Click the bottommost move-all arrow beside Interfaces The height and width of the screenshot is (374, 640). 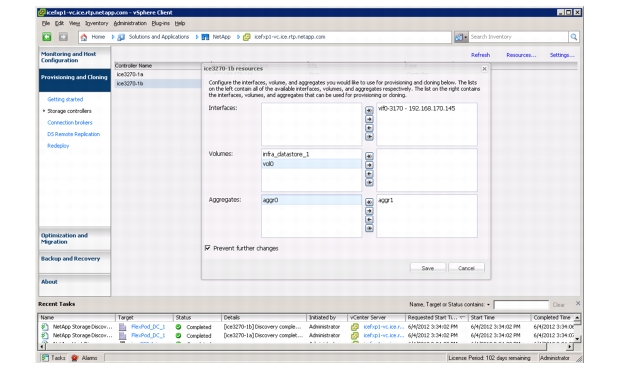(x=369, y=137)
